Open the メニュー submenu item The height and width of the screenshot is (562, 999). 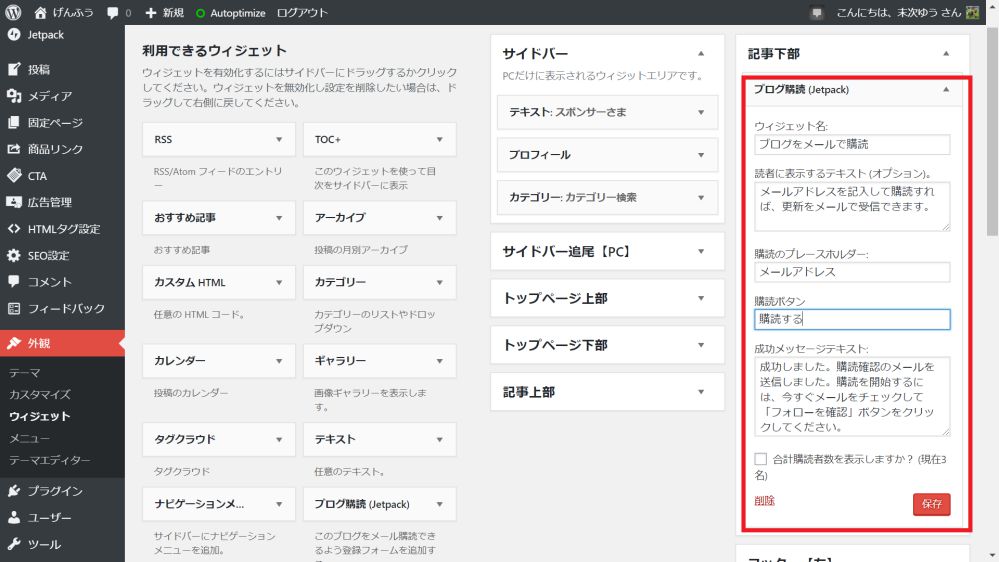pos(29,438)
